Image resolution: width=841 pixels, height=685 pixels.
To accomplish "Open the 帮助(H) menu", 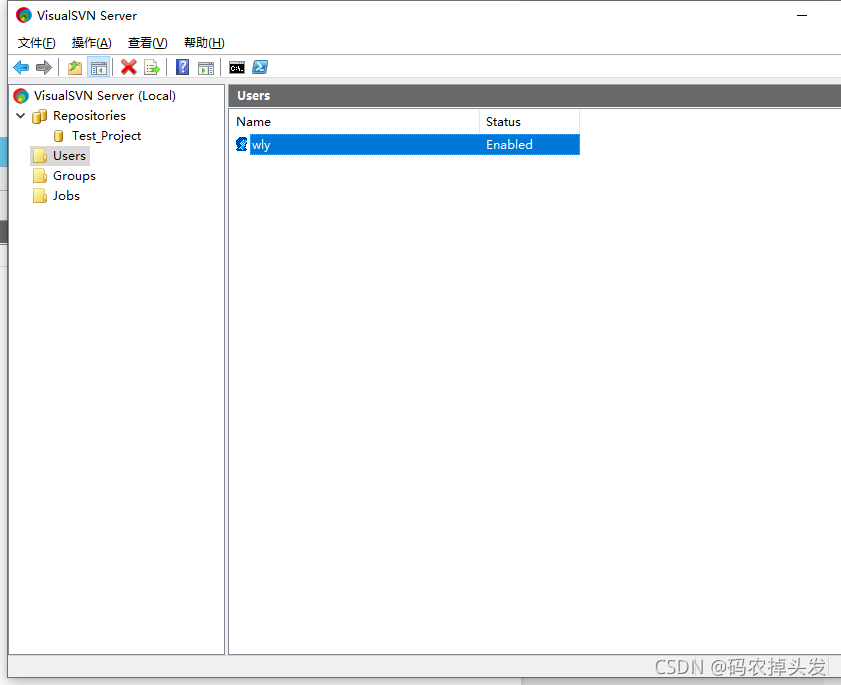I will point(204,43).
